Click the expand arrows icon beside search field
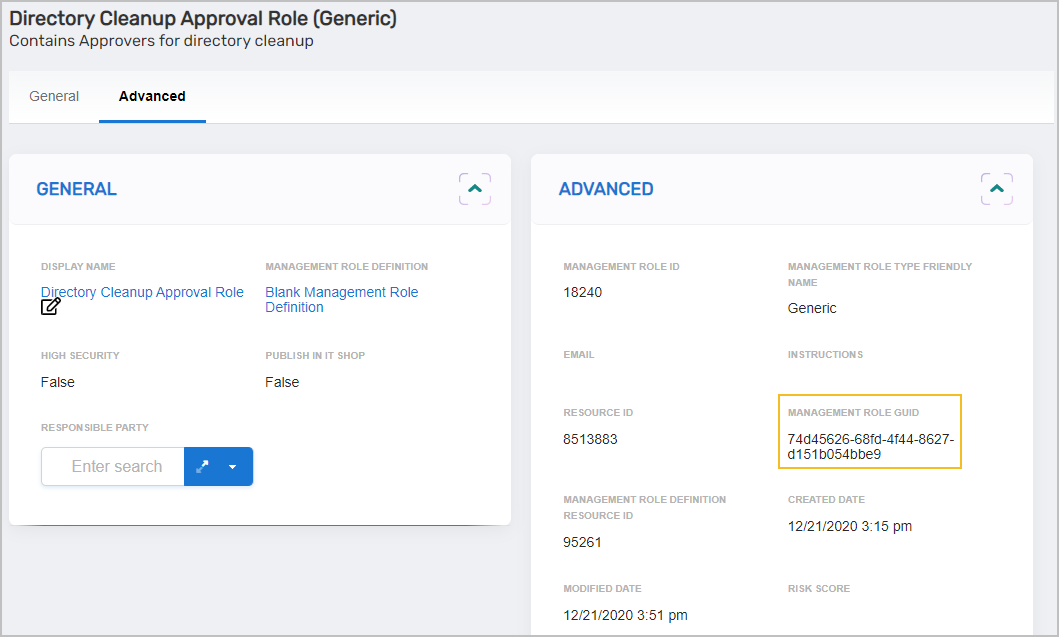 (x=203, y=466)
